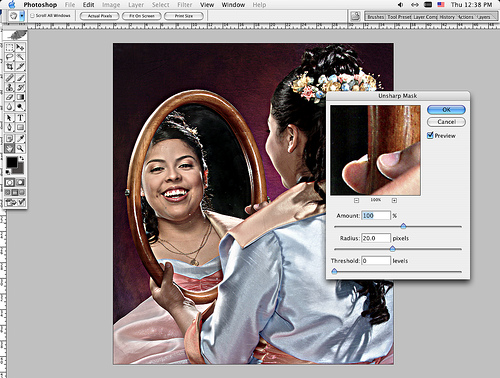500x378 pixels.
Task: Choose the Eyedropper tool
Action: [20, 138]
